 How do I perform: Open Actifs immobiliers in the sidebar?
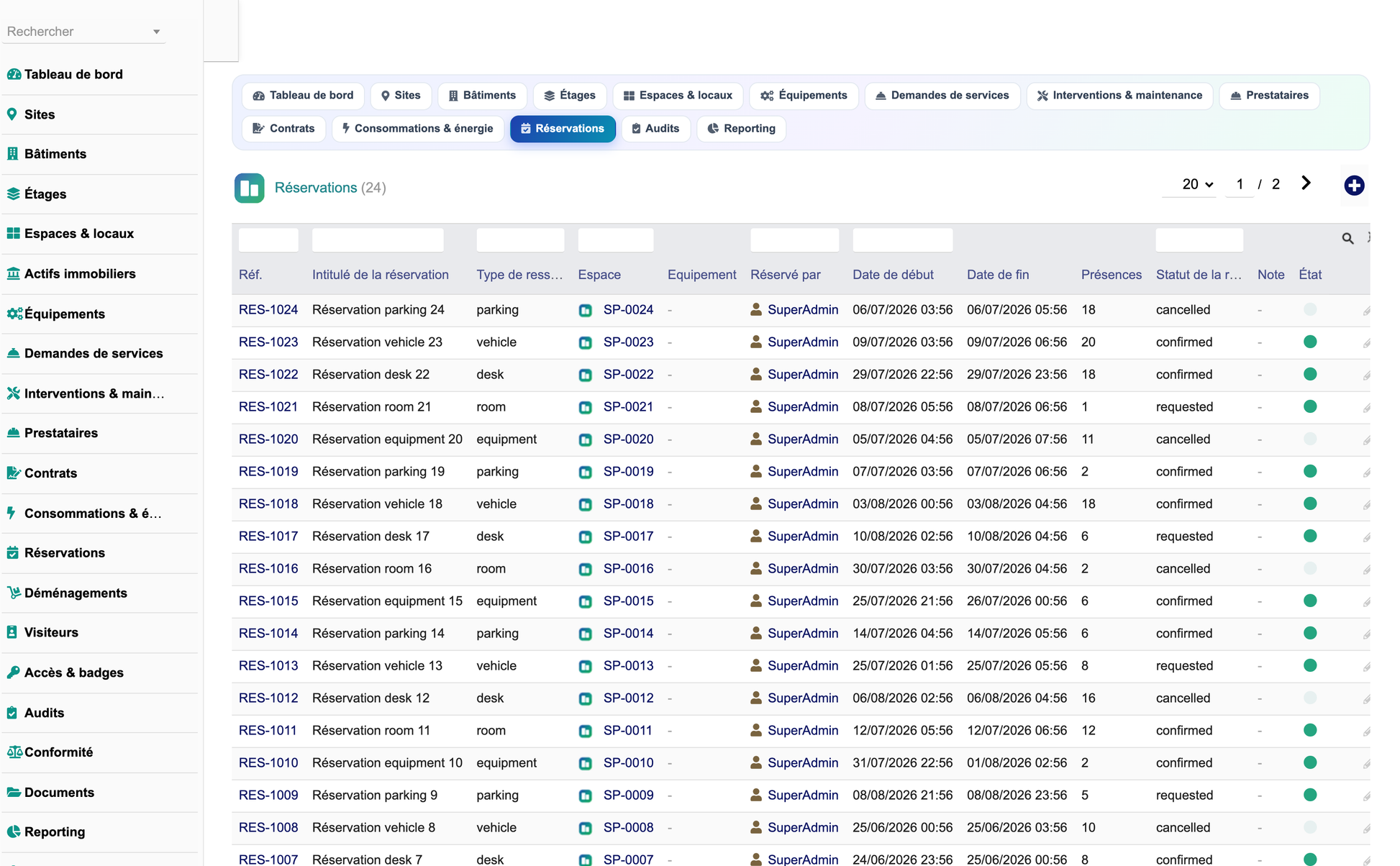coord(71,274)
